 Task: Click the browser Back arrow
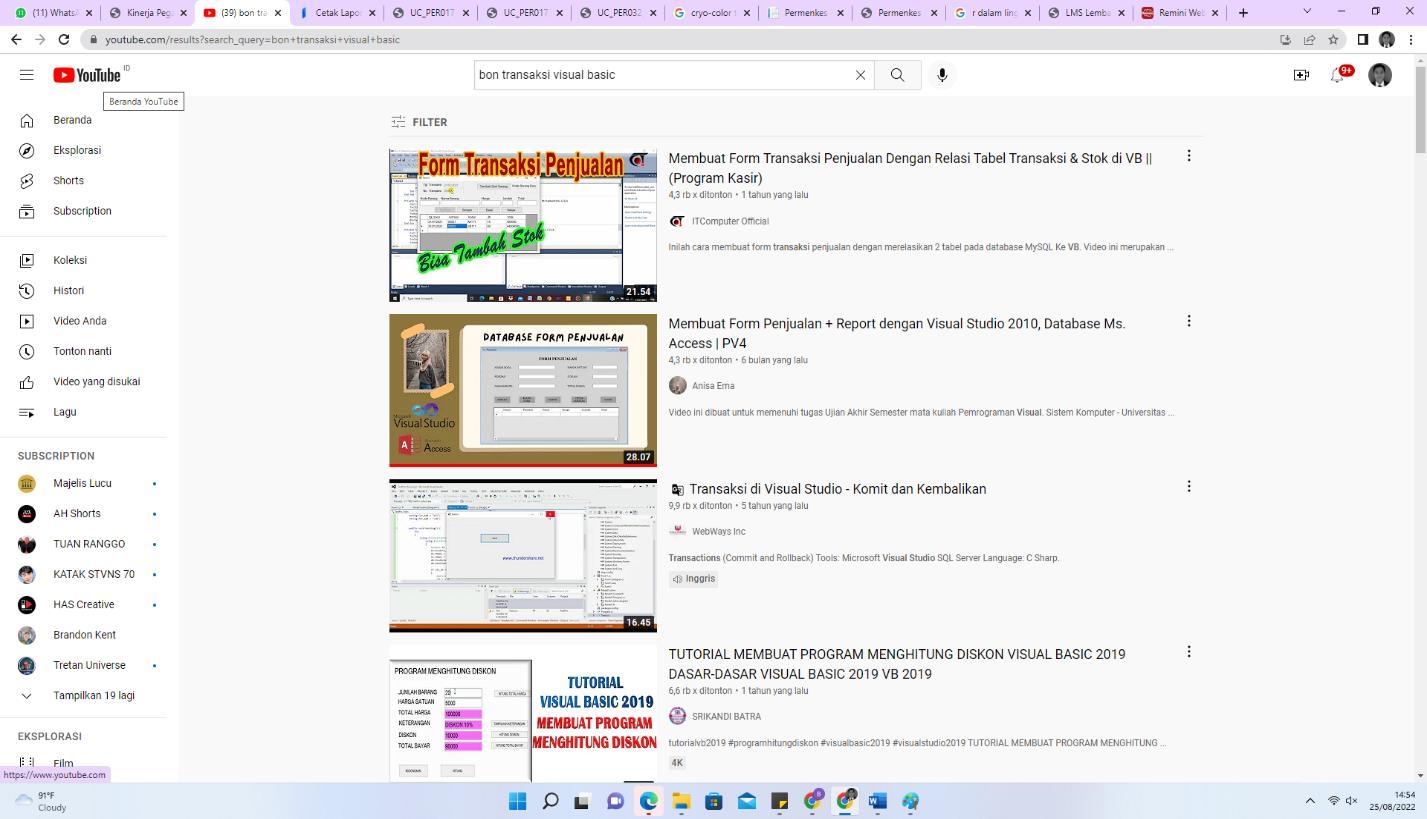(x=16, y=39)
